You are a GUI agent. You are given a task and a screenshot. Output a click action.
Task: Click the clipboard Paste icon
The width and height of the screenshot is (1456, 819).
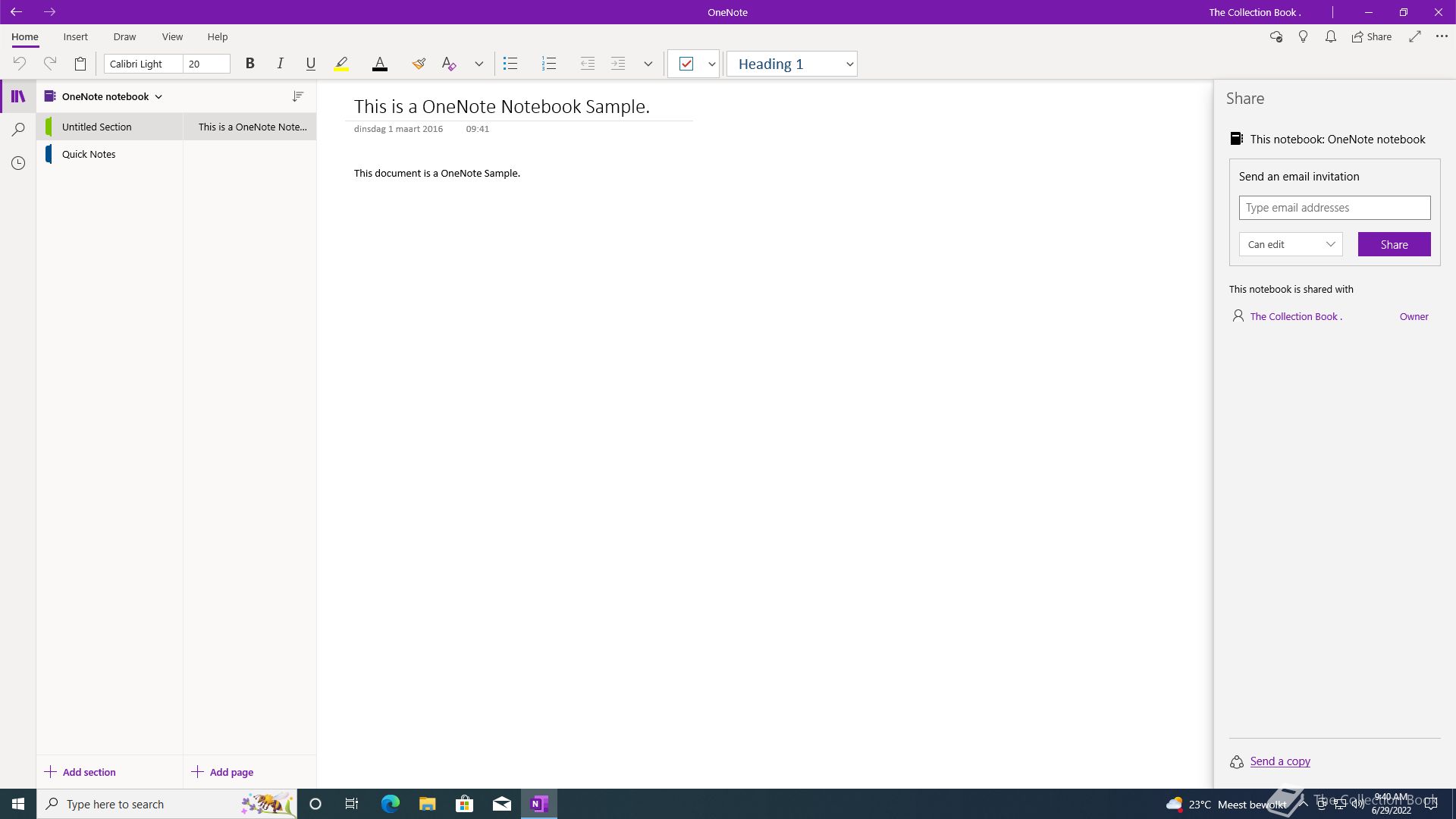coord(80,64)
